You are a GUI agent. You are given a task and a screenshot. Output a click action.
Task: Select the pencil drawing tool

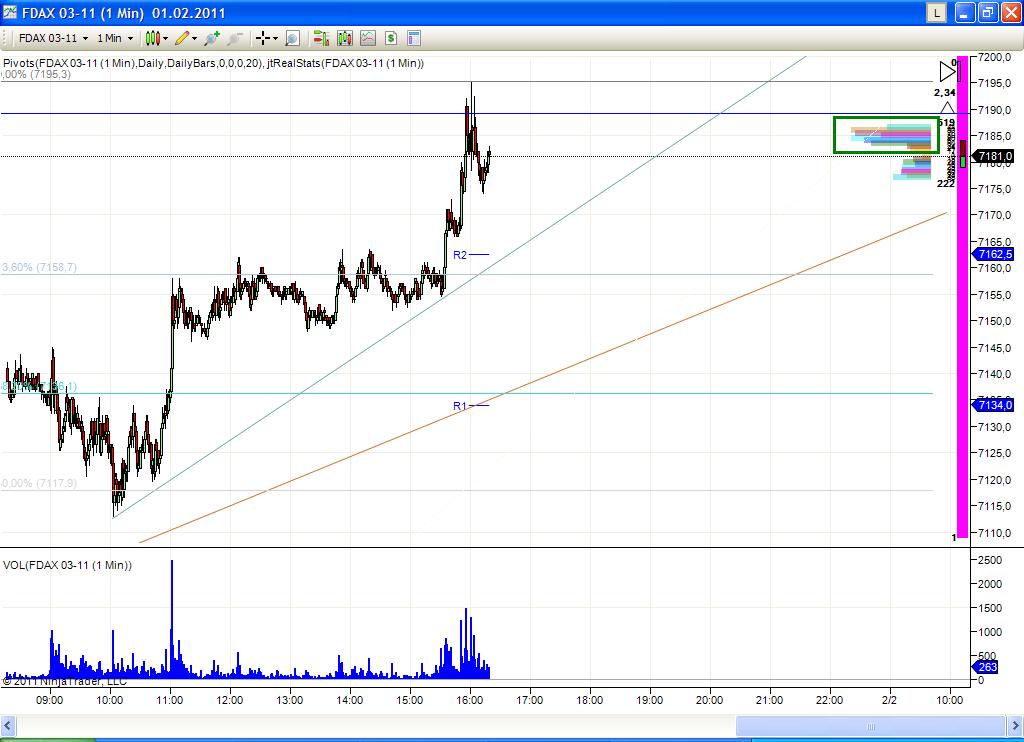coord(184,38)
